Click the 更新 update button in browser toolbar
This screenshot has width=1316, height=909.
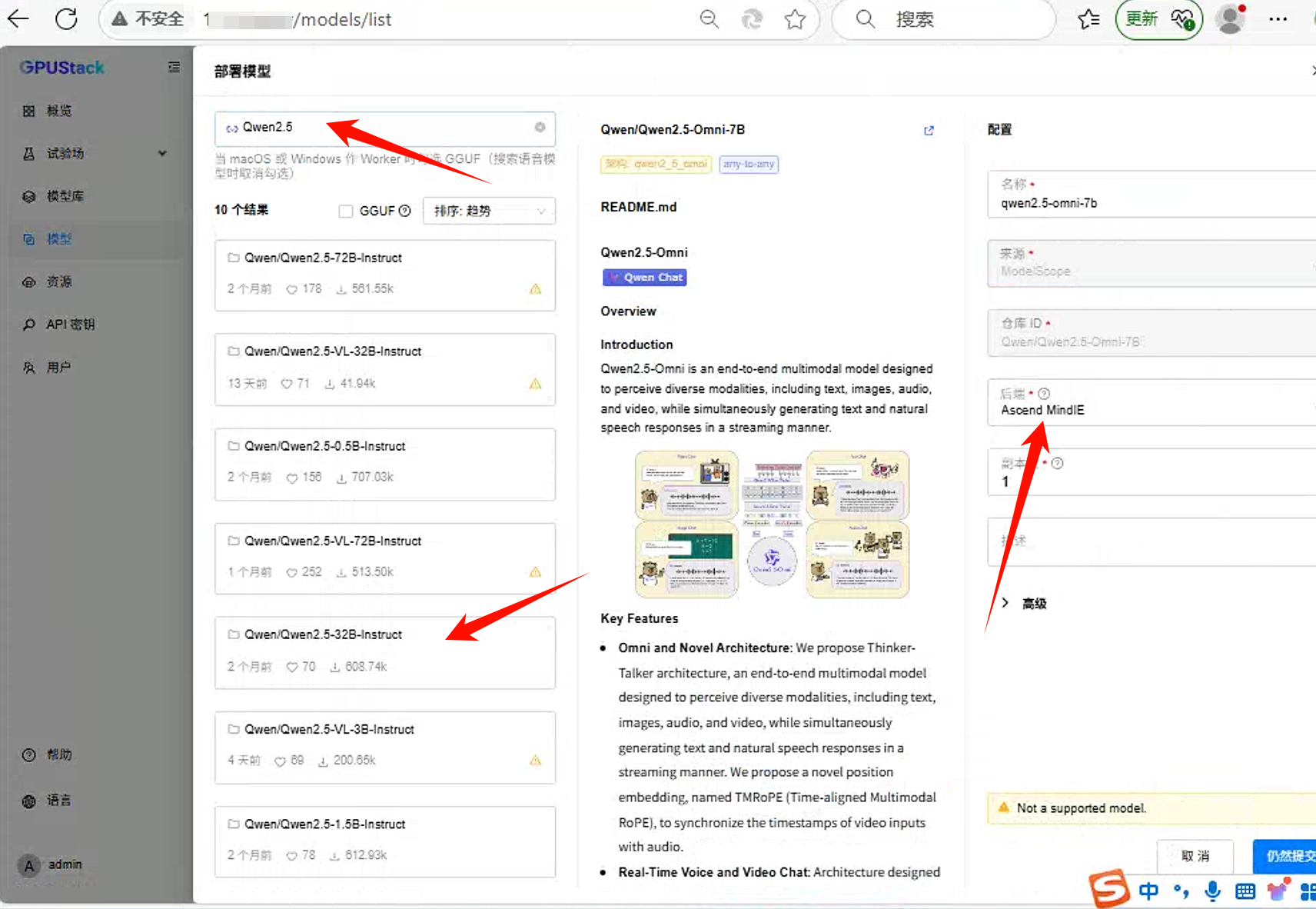pos(1159,19)
